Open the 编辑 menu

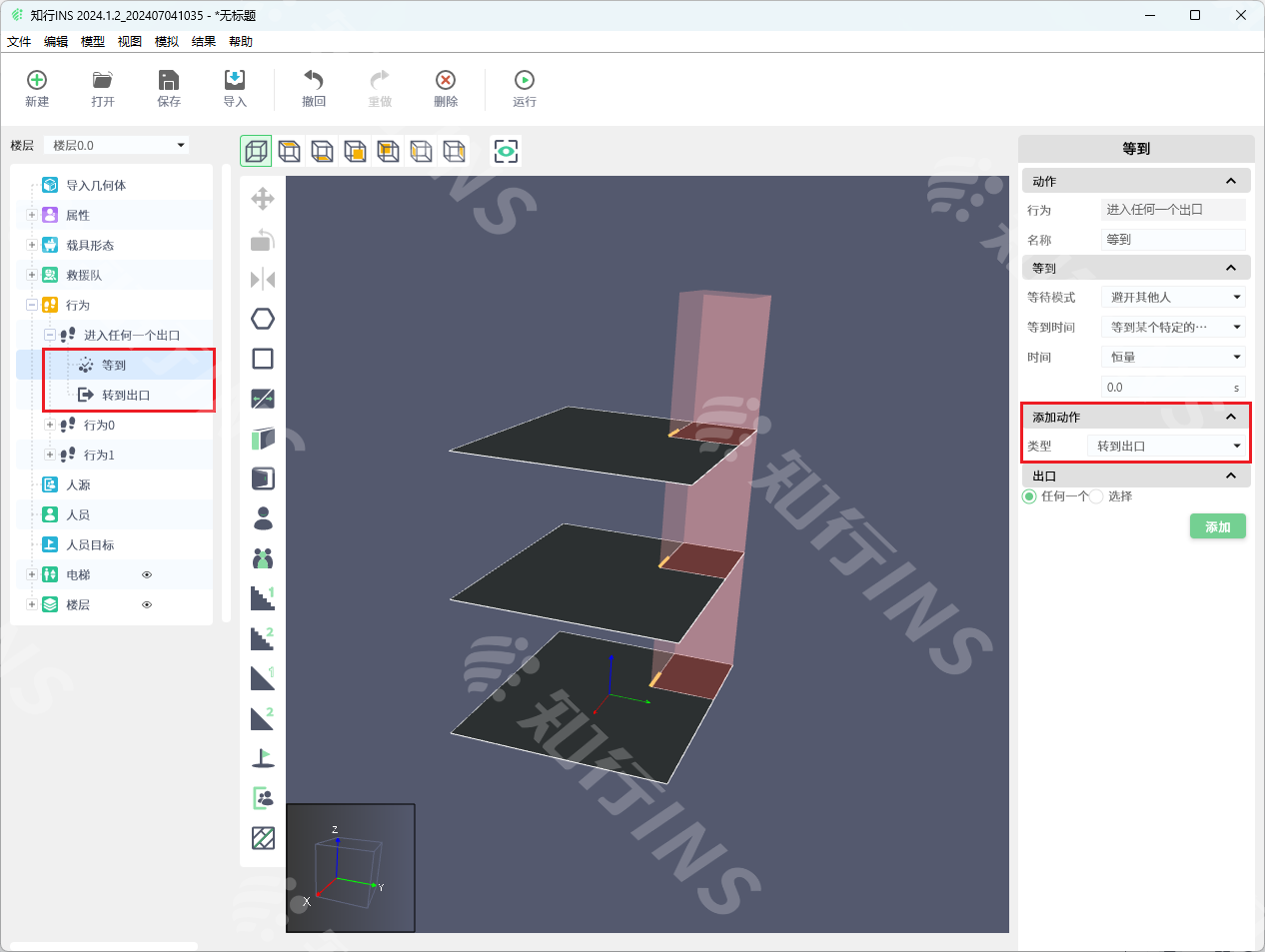pos(56,41)
